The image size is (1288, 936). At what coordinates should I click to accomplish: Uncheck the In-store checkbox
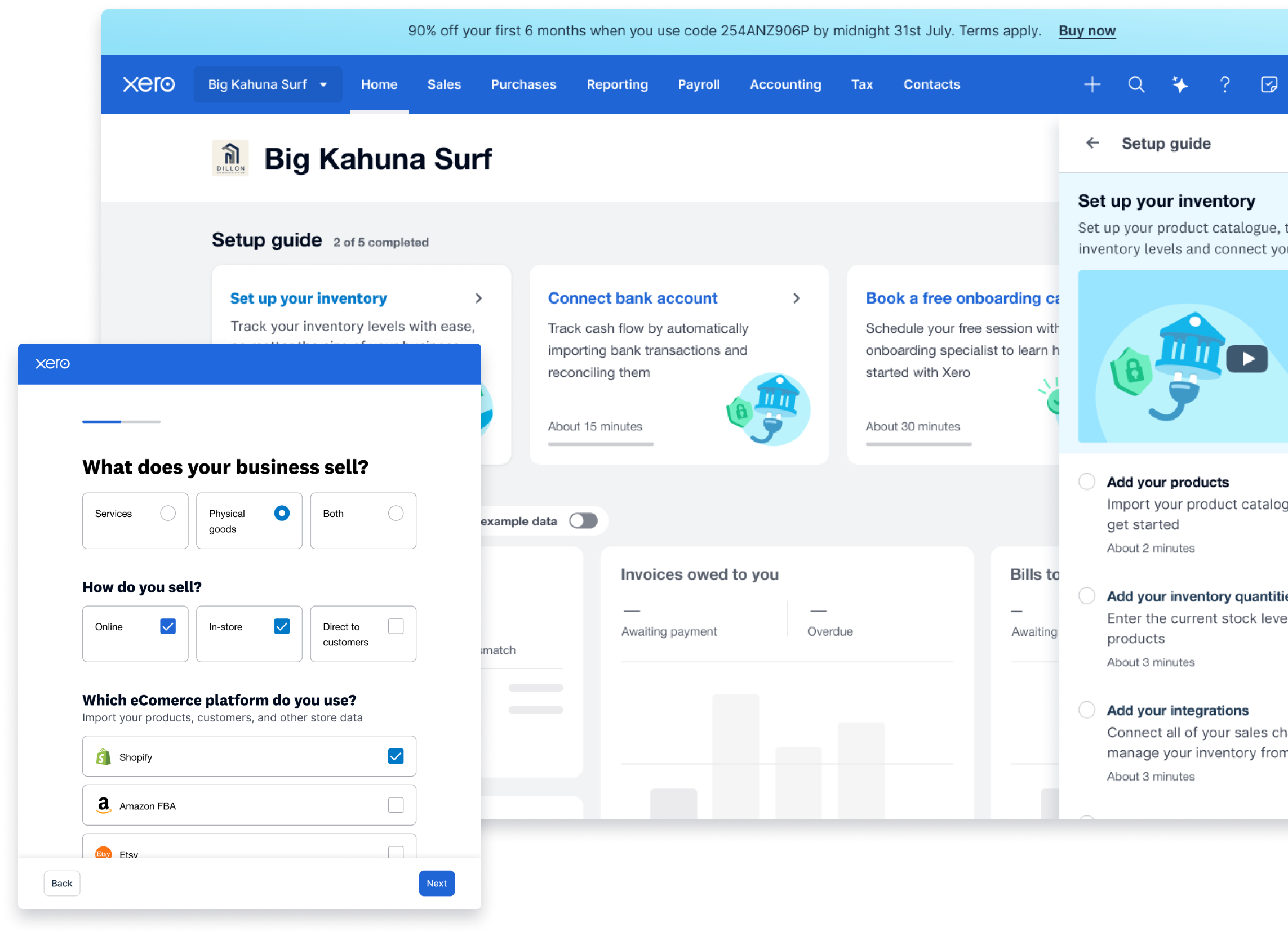(282, 626)
